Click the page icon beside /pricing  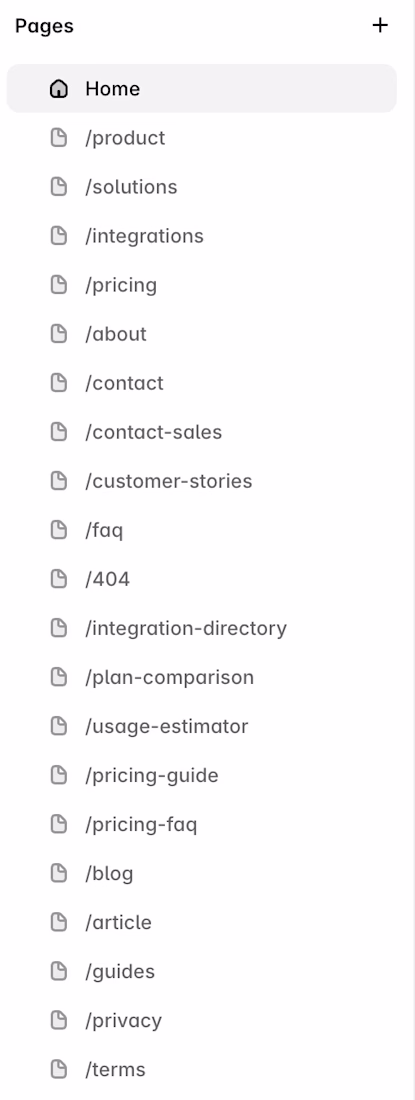point(60,285)
